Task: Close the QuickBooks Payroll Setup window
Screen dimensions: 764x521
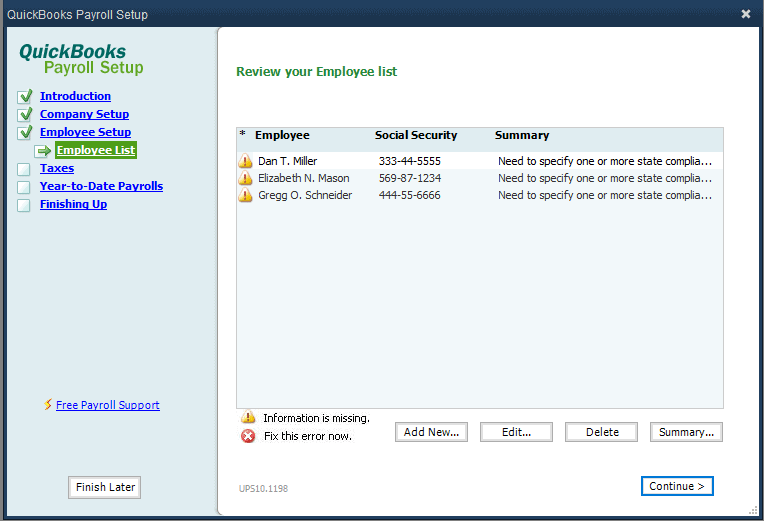Action: [745, 14]
